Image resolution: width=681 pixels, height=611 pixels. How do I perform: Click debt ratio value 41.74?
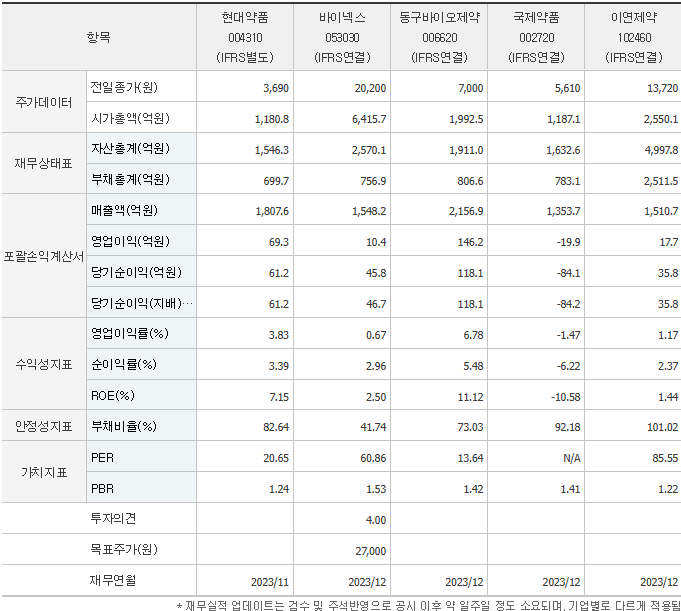[x=373, y=427]
